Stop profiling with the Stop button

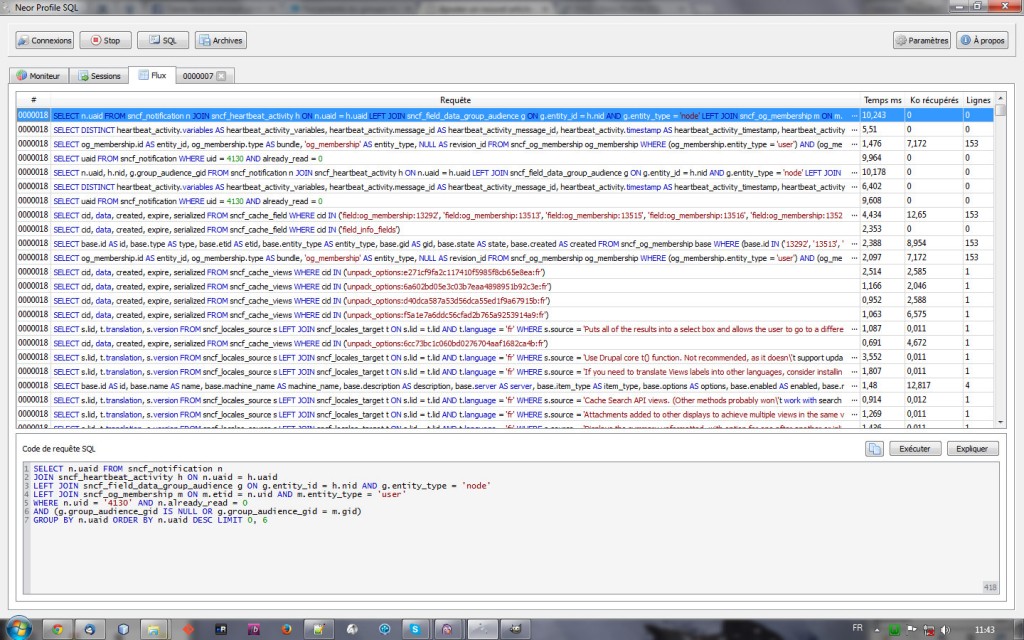[x=104, y=41]
